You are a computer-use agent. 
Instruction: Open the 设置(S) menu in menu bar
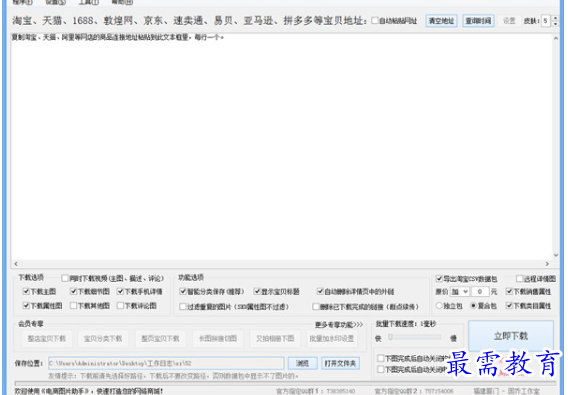55,2
